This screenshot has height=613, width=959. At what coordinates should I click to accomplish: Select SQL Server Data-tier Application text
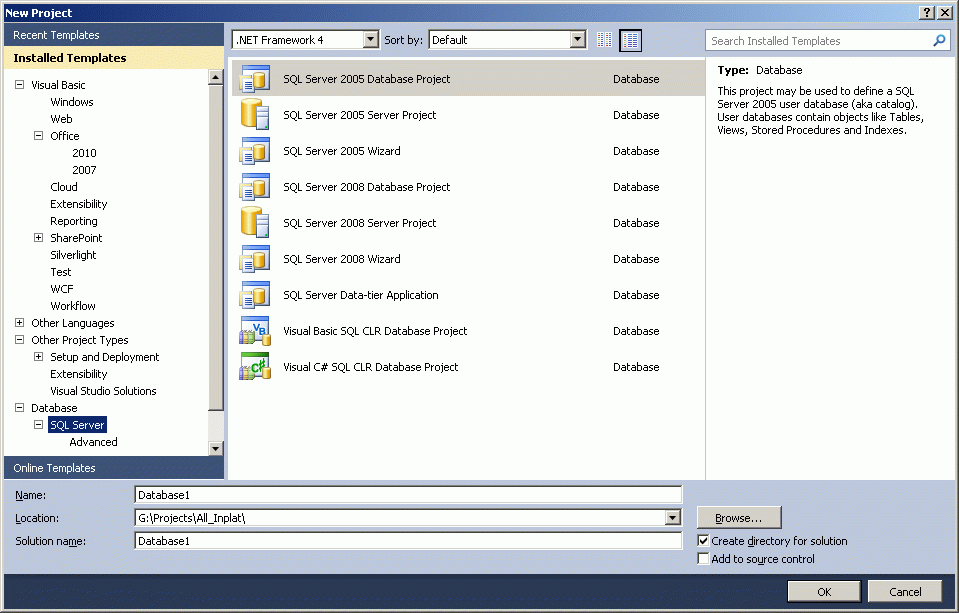360,295
